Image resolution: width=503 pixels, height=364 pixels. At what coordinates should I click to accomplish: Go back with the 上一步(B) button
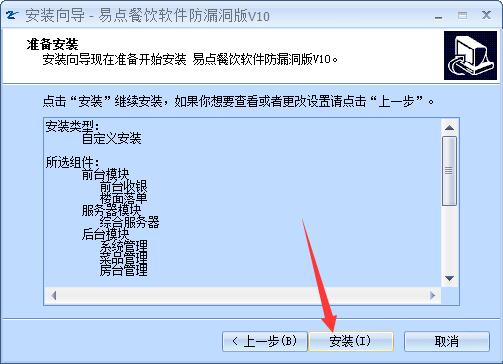(265, 341)
